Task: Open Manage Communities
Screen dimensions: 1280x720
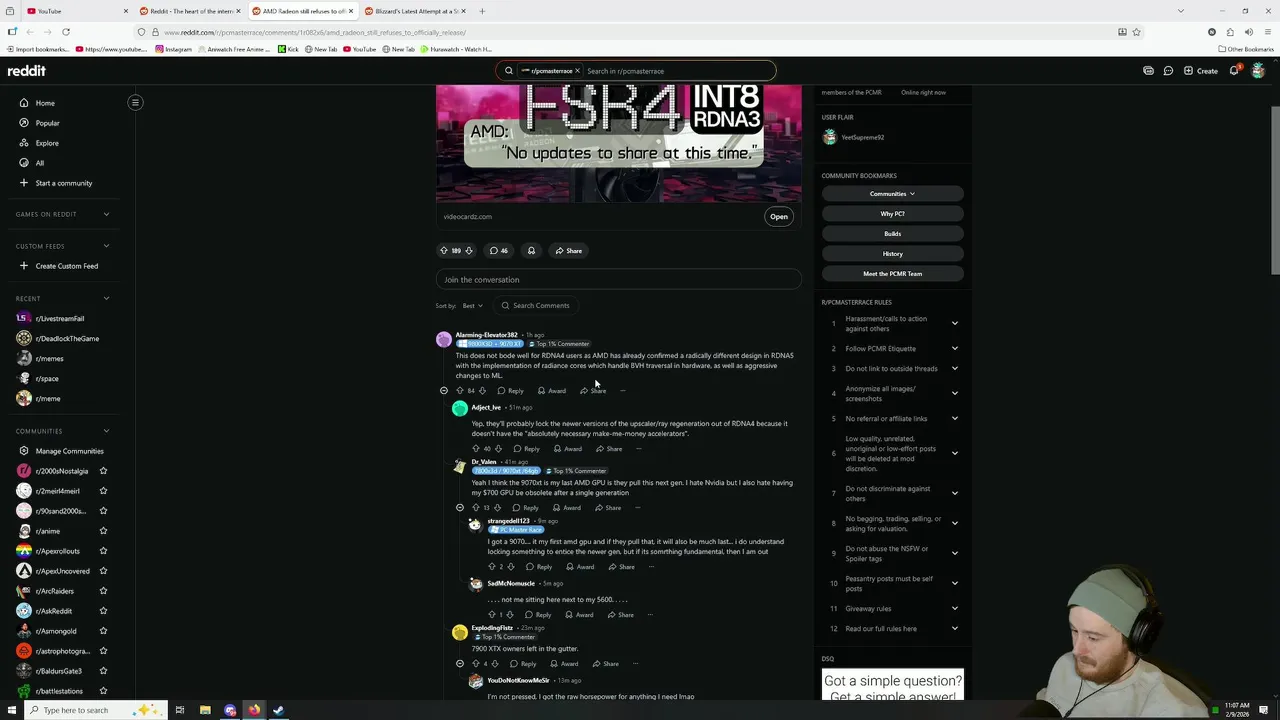Action: [69, 451]
